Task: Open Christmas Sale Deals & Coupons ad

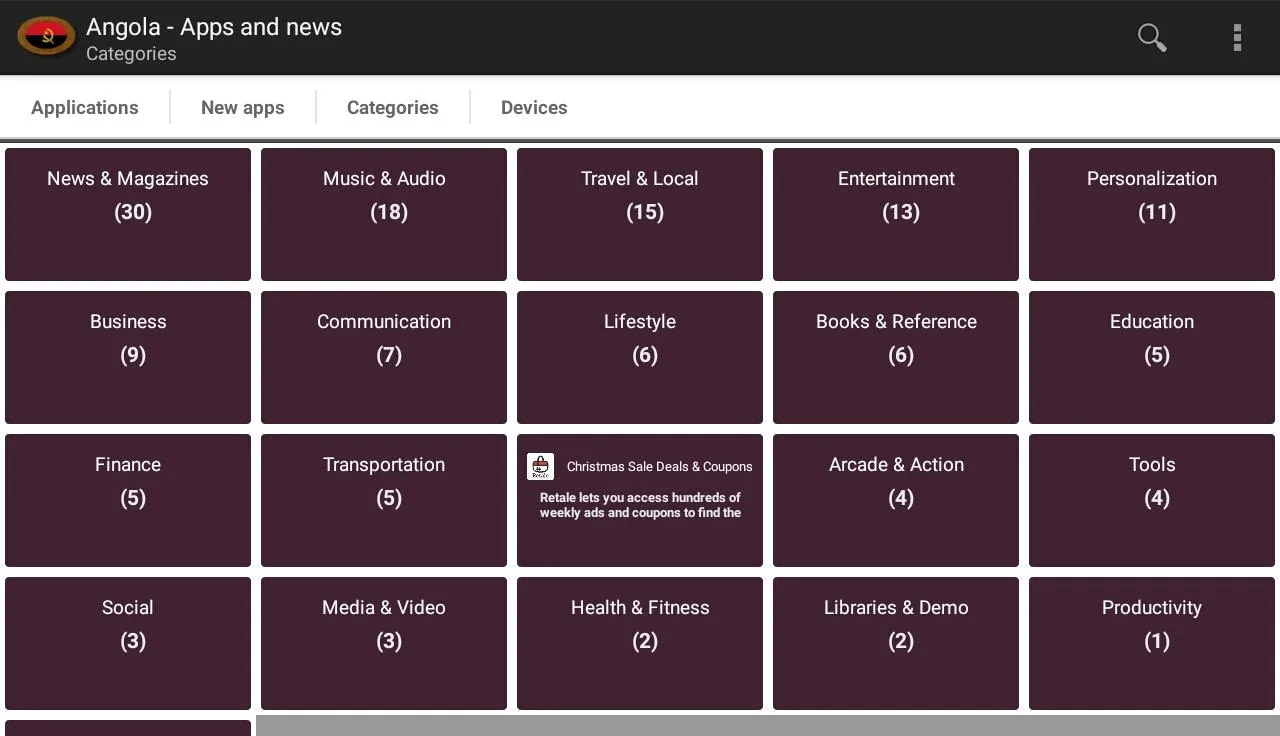Action: (x=640, y=500)
